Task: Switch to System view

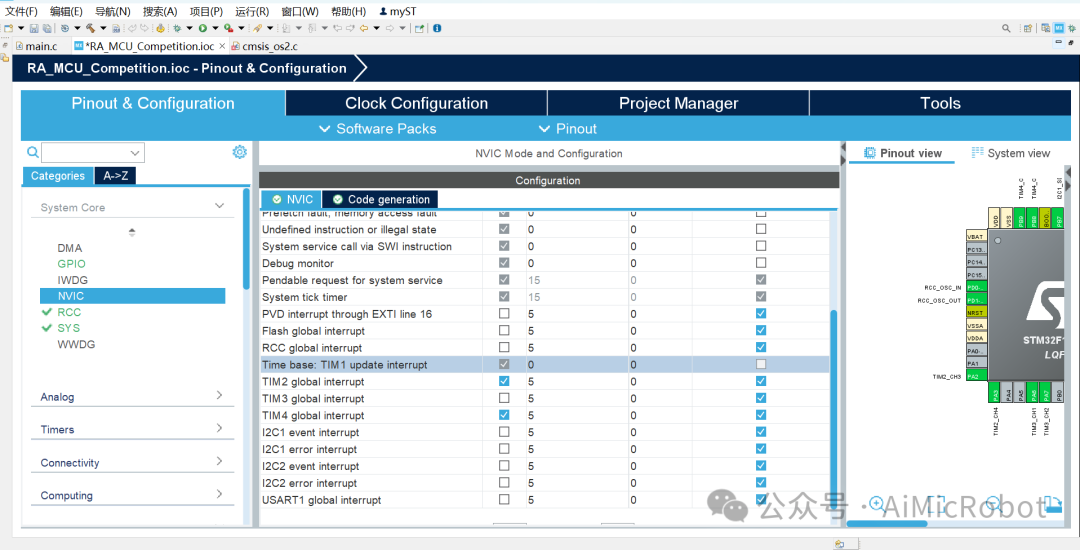Action: tap(1010, 153)
